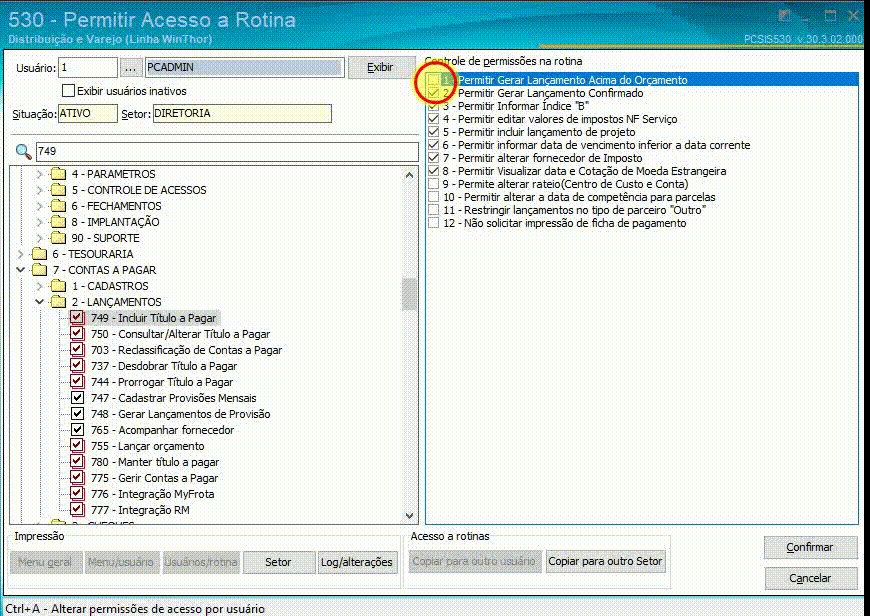Expand the 6 - FECHAMENTOS node
This screenshot has height=616, width=870.
point(39,206)
